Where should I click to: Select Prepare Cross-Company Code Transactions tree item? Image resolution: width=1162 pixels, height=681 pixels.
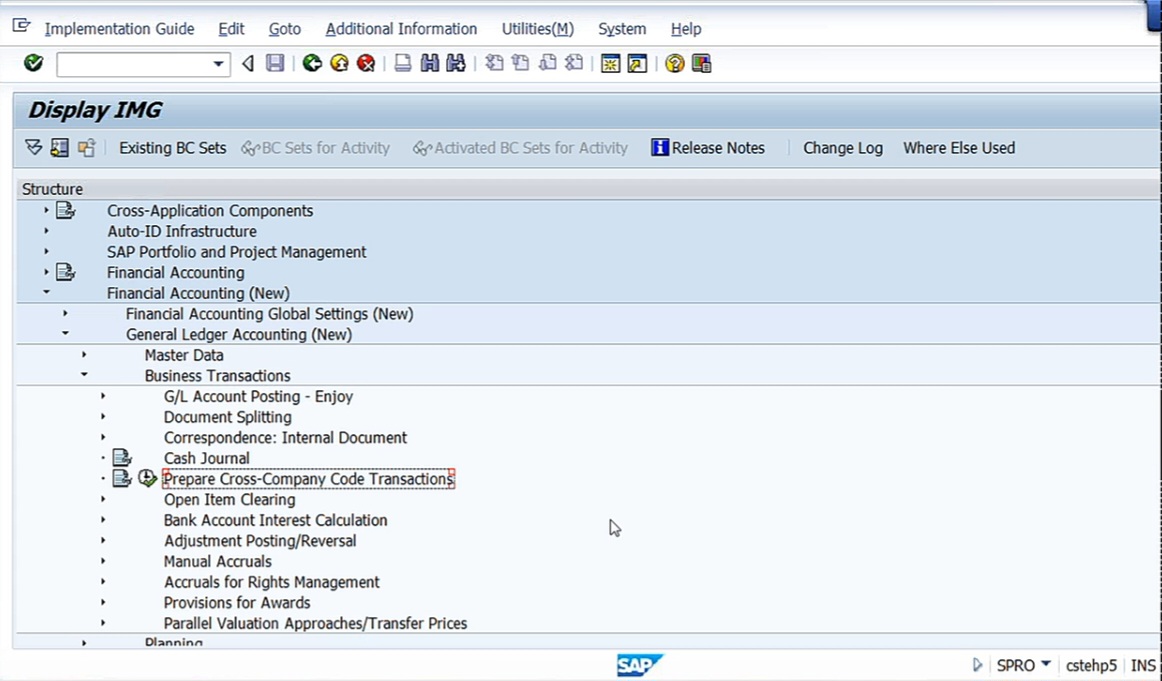point(308,479)
